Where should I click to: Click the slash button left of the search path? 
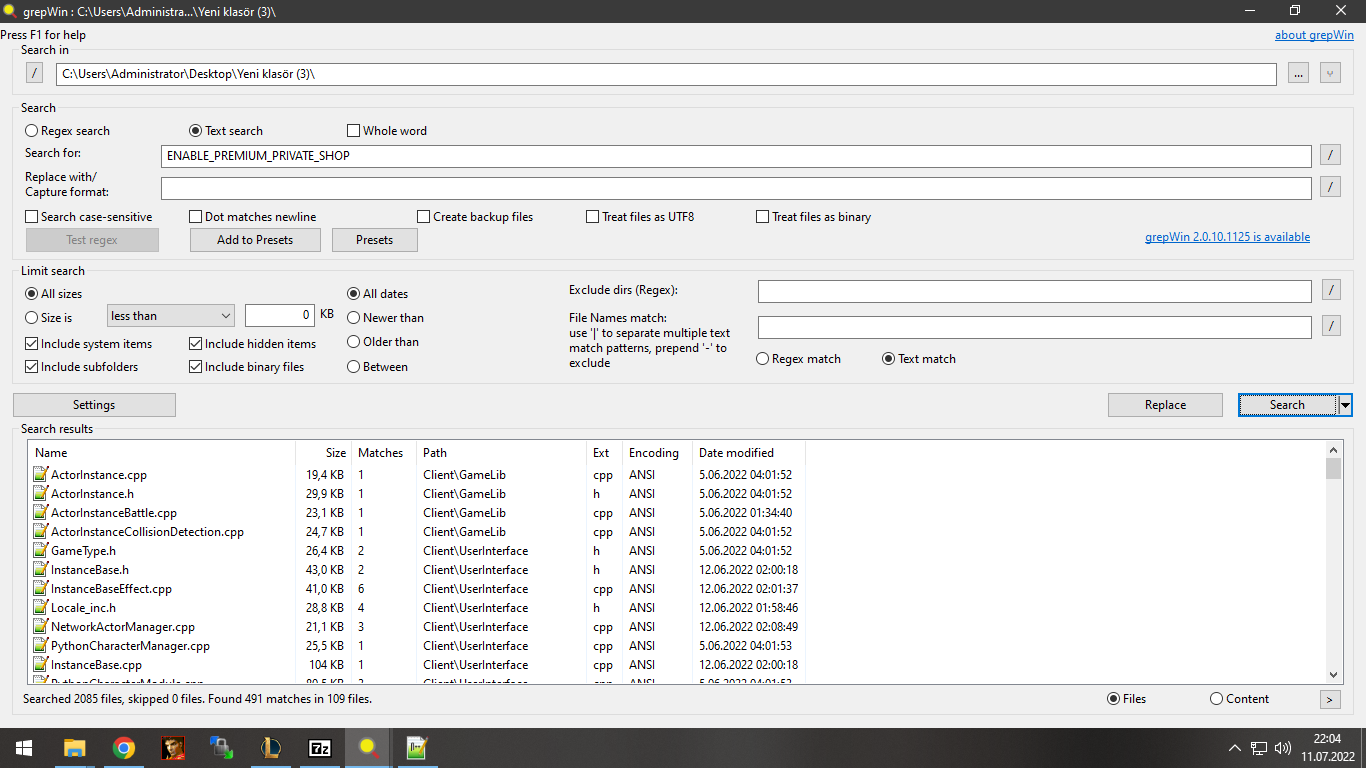tap(34, 73)
